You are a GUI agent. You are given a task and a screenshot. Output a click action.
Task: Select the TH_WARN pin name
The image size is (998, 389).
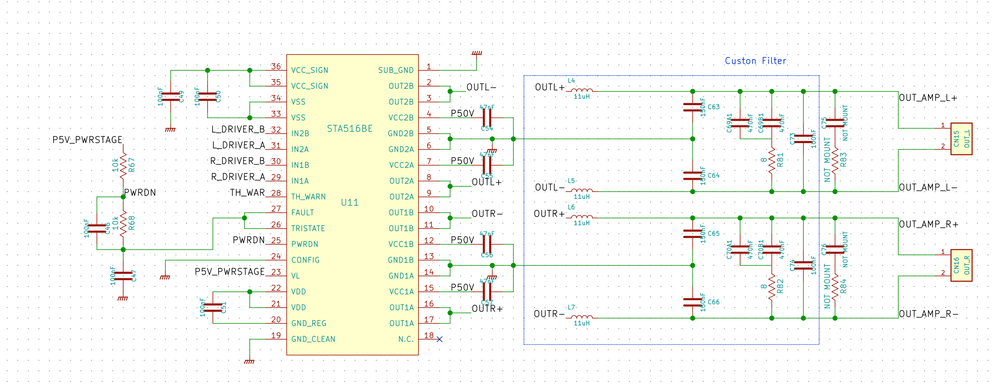point(309,196)
